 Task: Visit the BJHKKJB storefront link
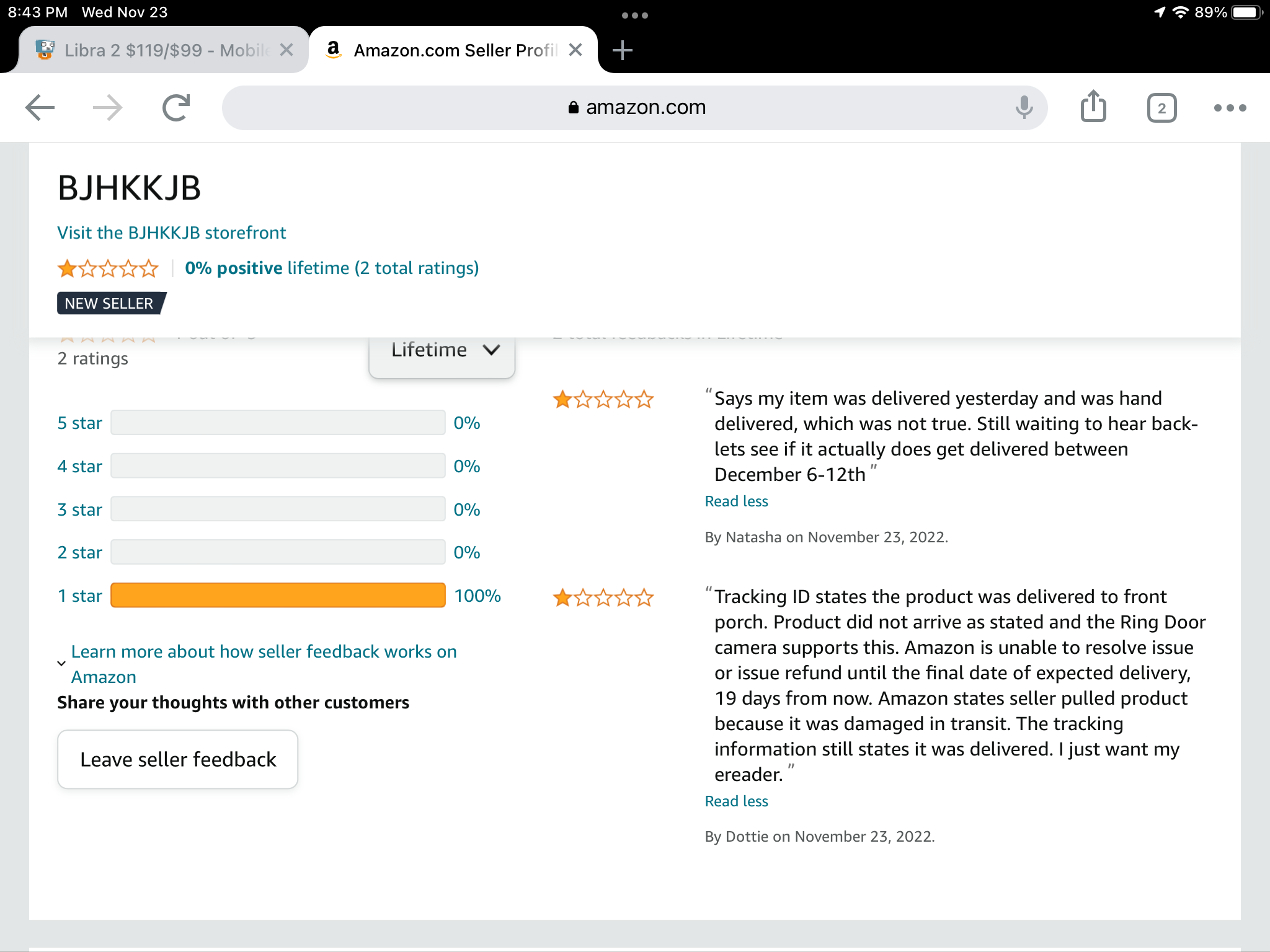coord(172,233)
